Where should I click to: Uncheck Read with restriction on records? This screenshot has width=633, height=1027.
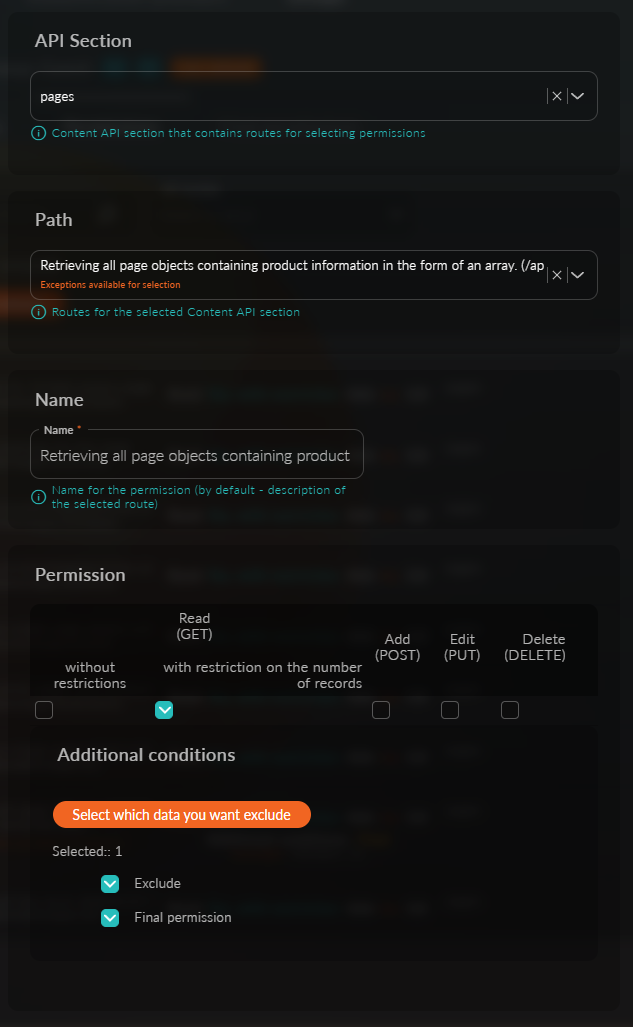[164, 710]
